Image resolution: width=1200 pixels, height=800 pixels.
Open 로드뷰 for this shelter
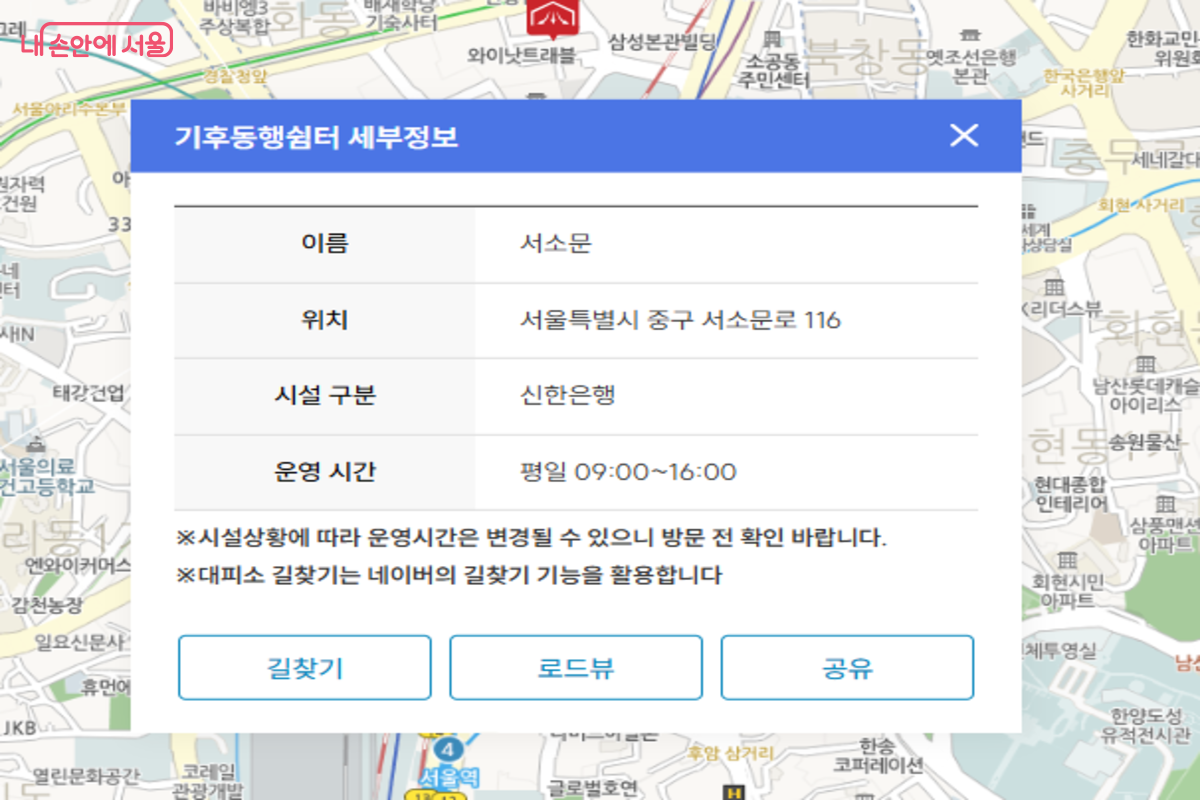click(x=576, y=668)
